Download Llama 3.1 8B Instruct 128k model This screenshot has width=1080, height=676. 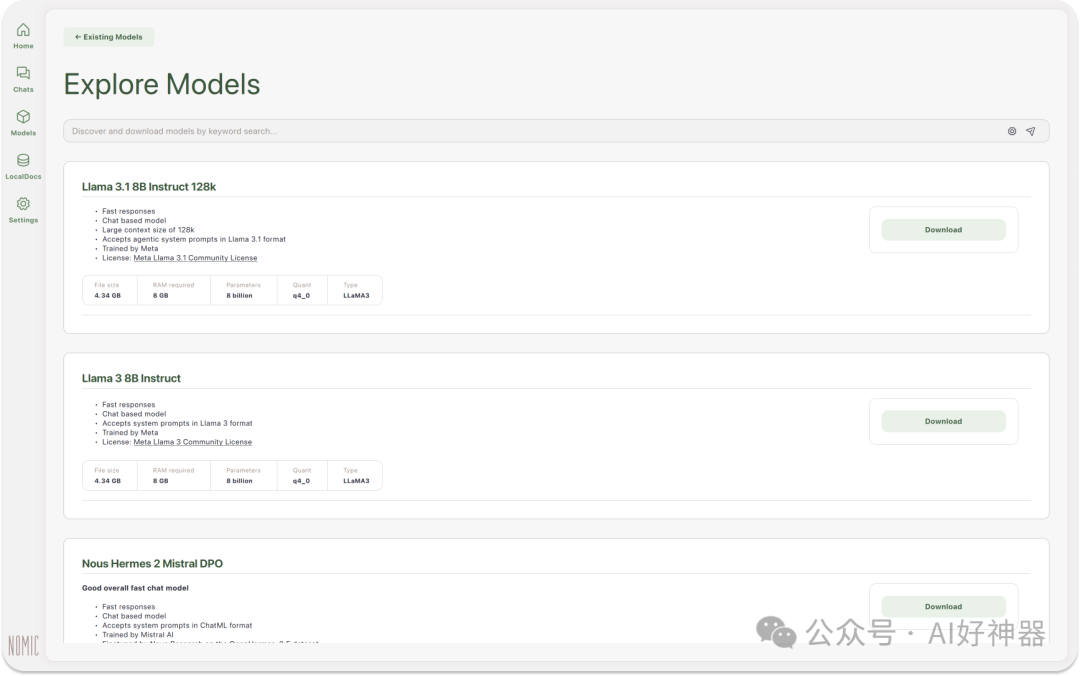pyautogui.click(x=943, y=229)
